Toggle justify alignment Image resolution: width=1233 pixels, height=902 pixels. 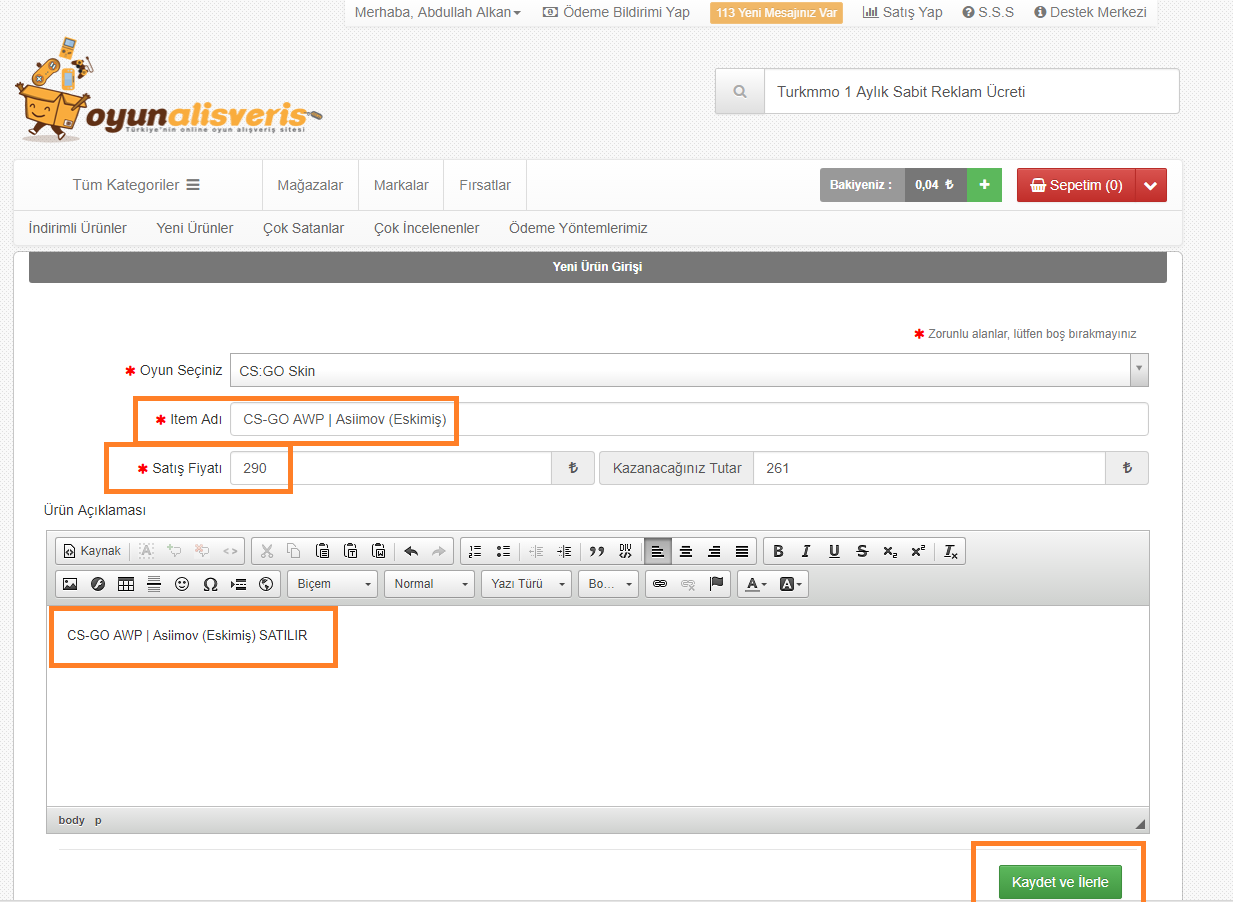tap(742, 551)
